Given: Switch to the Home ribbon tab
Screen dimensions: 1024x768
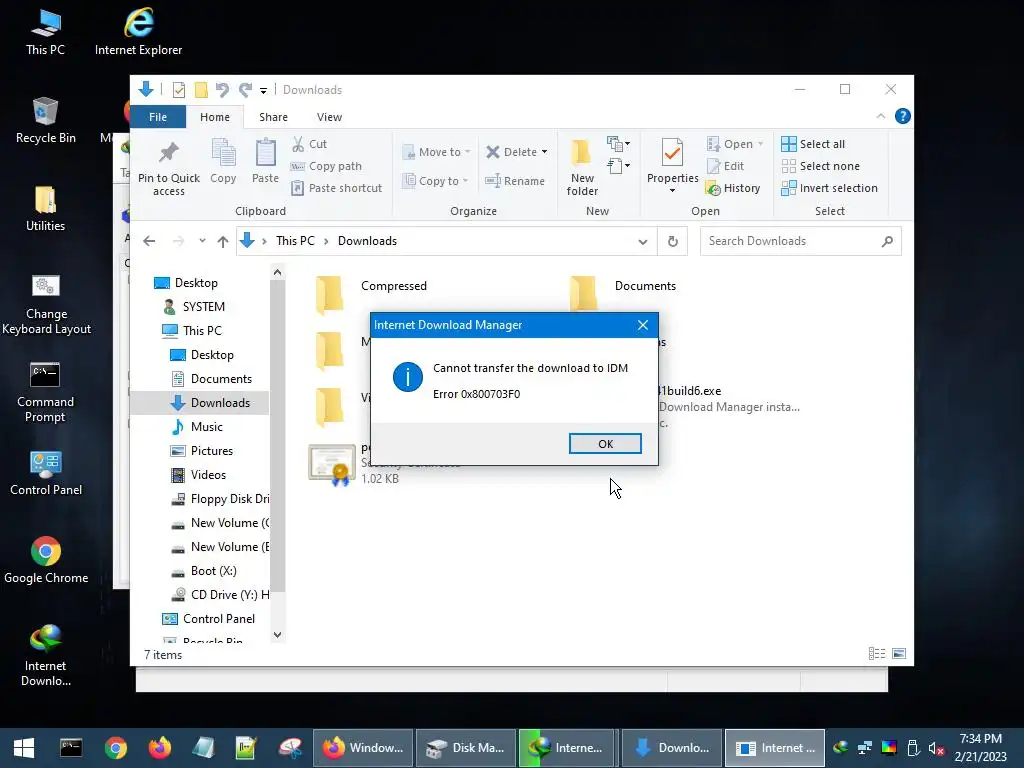Looking at the screenshot, I should pyautogui.click(x=215, y=117).
